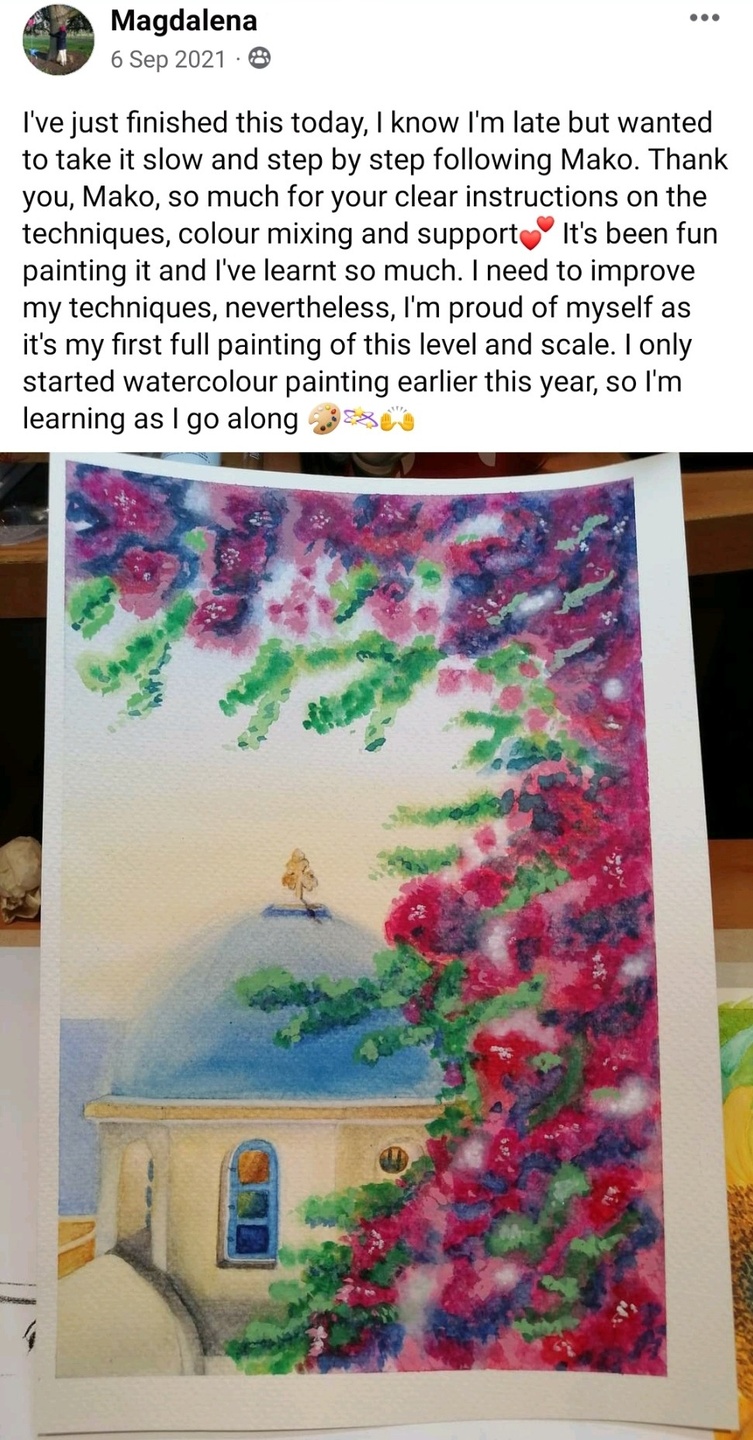View Magdalena's round profile picture

[x=58, y=39]
